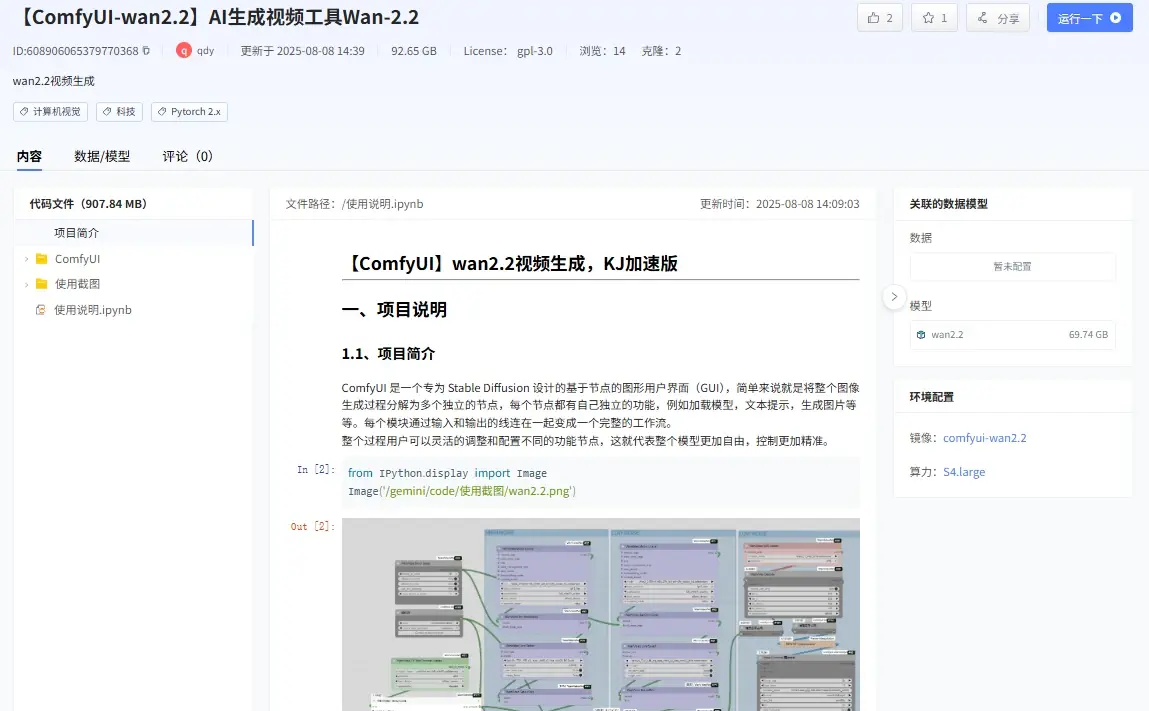
Task: Click the share (分享) button
Action: 997,18
